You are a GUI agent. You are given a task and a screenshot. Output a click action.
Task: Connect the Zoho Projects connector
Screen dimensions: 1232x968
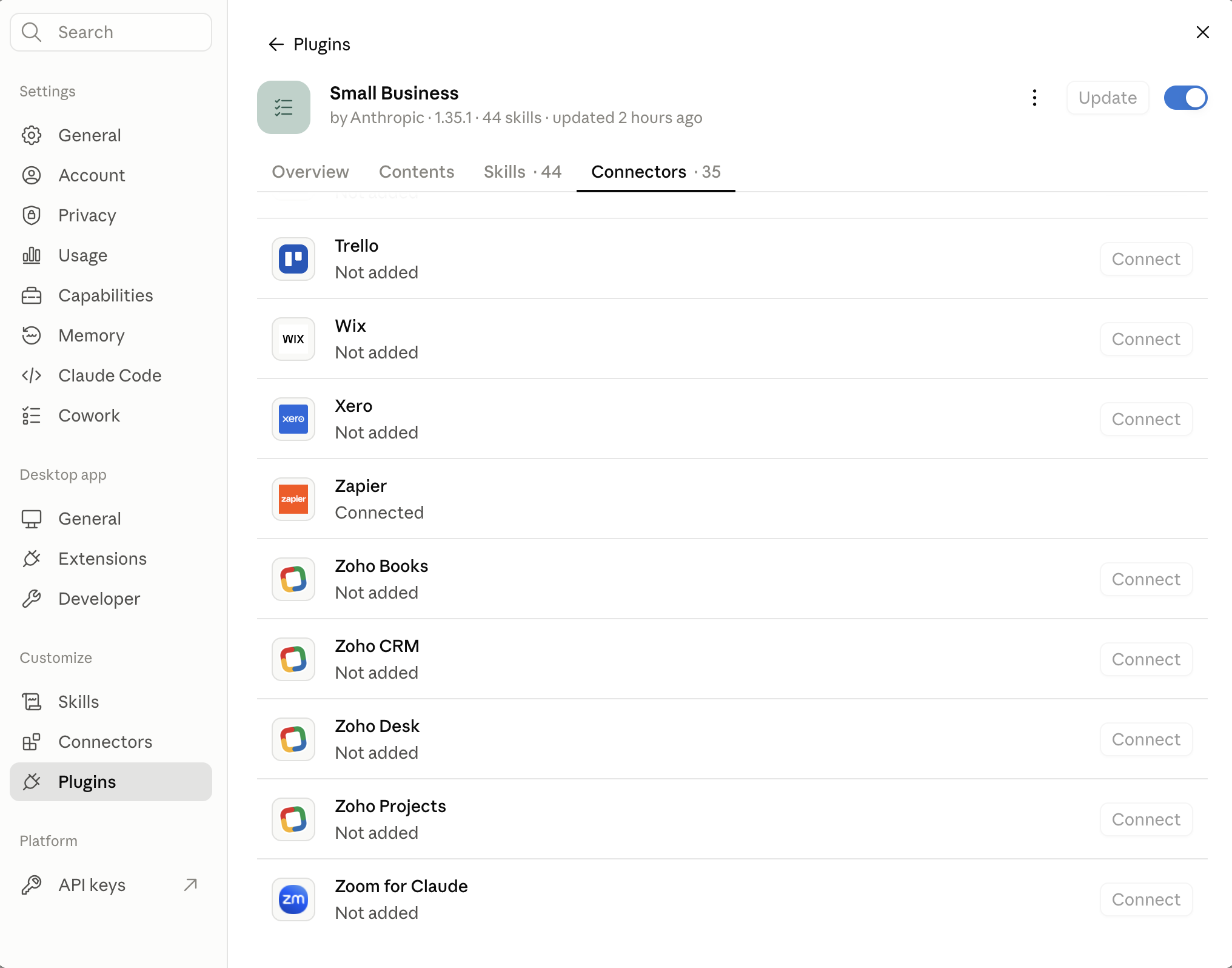1146,819
